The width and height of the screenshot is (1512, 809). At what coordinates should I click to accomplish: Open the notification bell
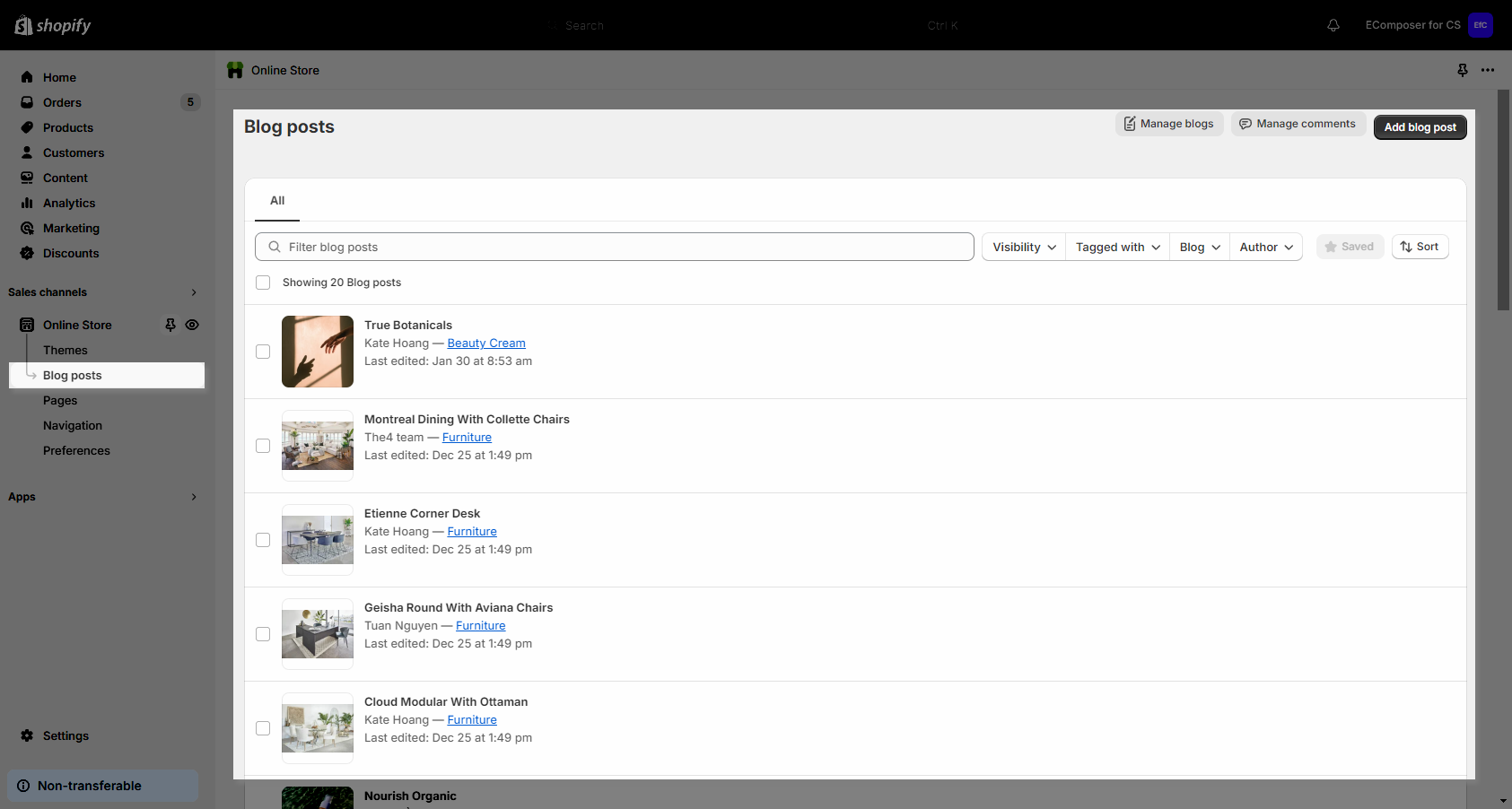pos(1333,25)
